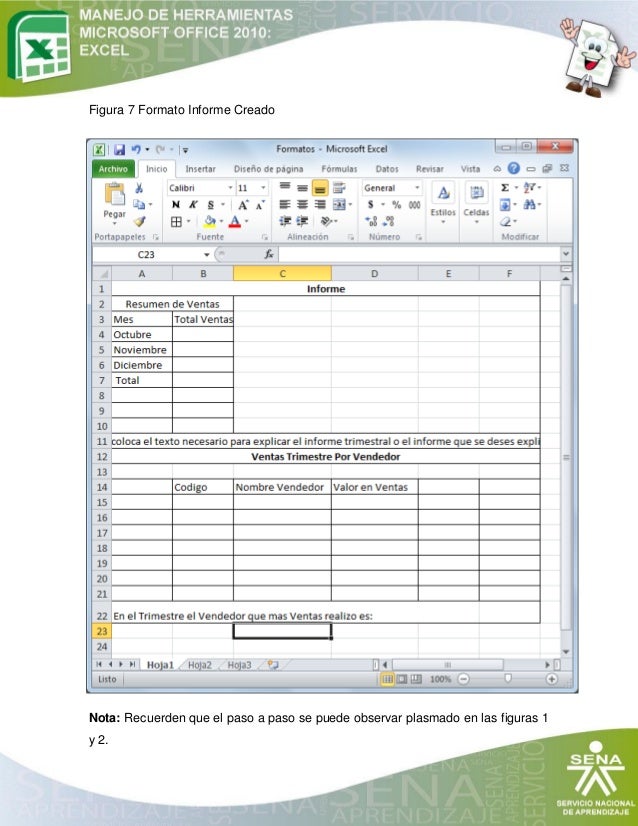Switch to the Insertar tab
Screen dimensions: 638x826
click(200, 169)
